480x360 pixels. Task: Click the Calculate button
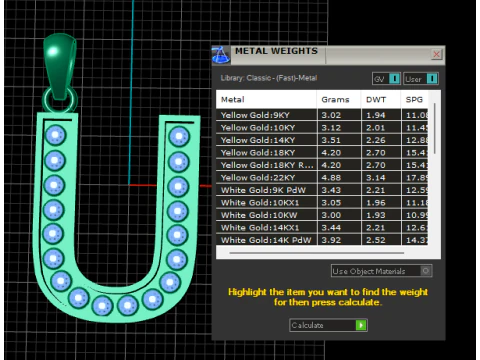click(x=328, y=325)
